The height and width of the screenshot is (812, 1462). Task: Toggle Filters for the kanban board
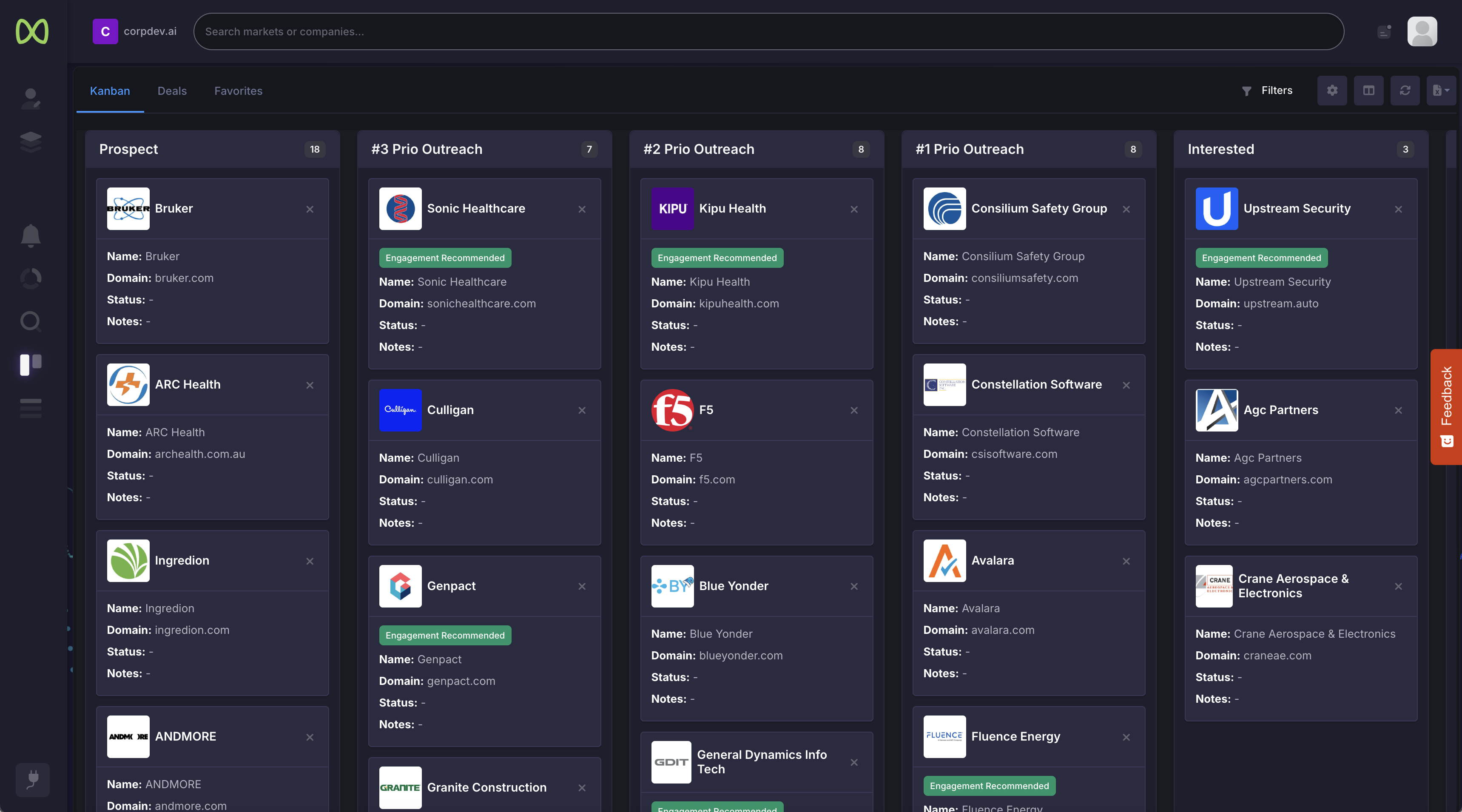point(1268,90)
